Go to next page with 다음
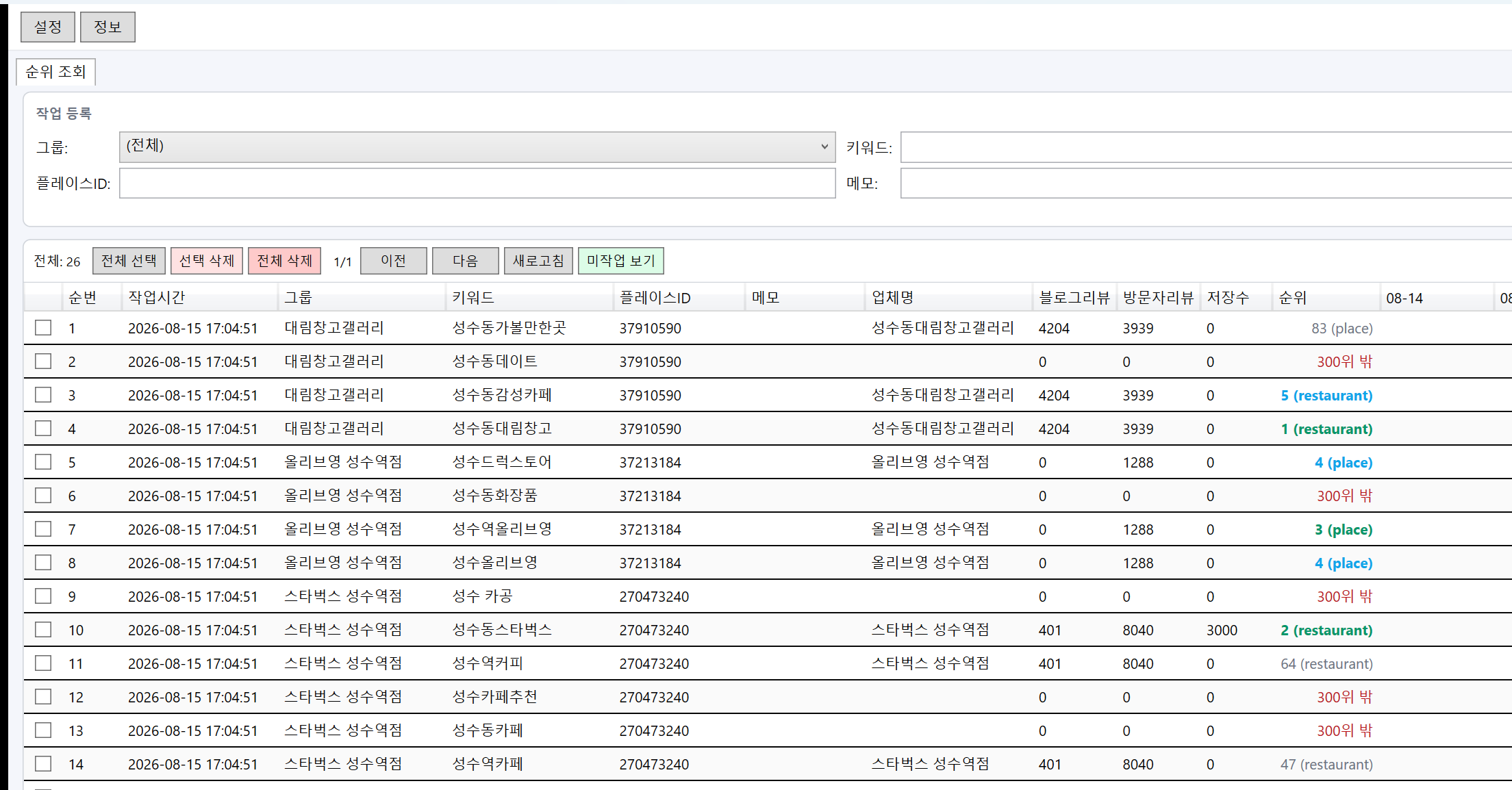 (x=466, y=261)
